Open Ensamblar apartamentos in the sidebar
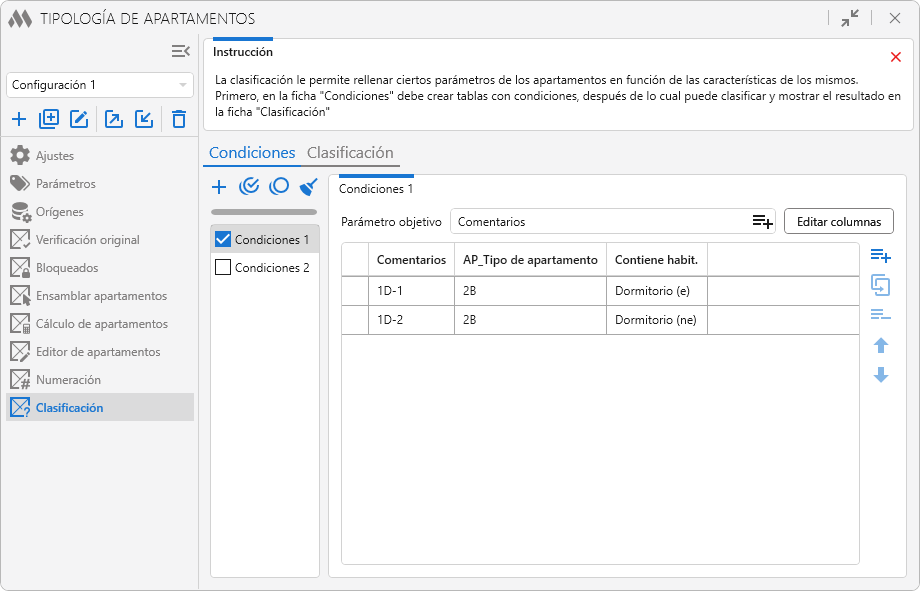 pos(101,296)
